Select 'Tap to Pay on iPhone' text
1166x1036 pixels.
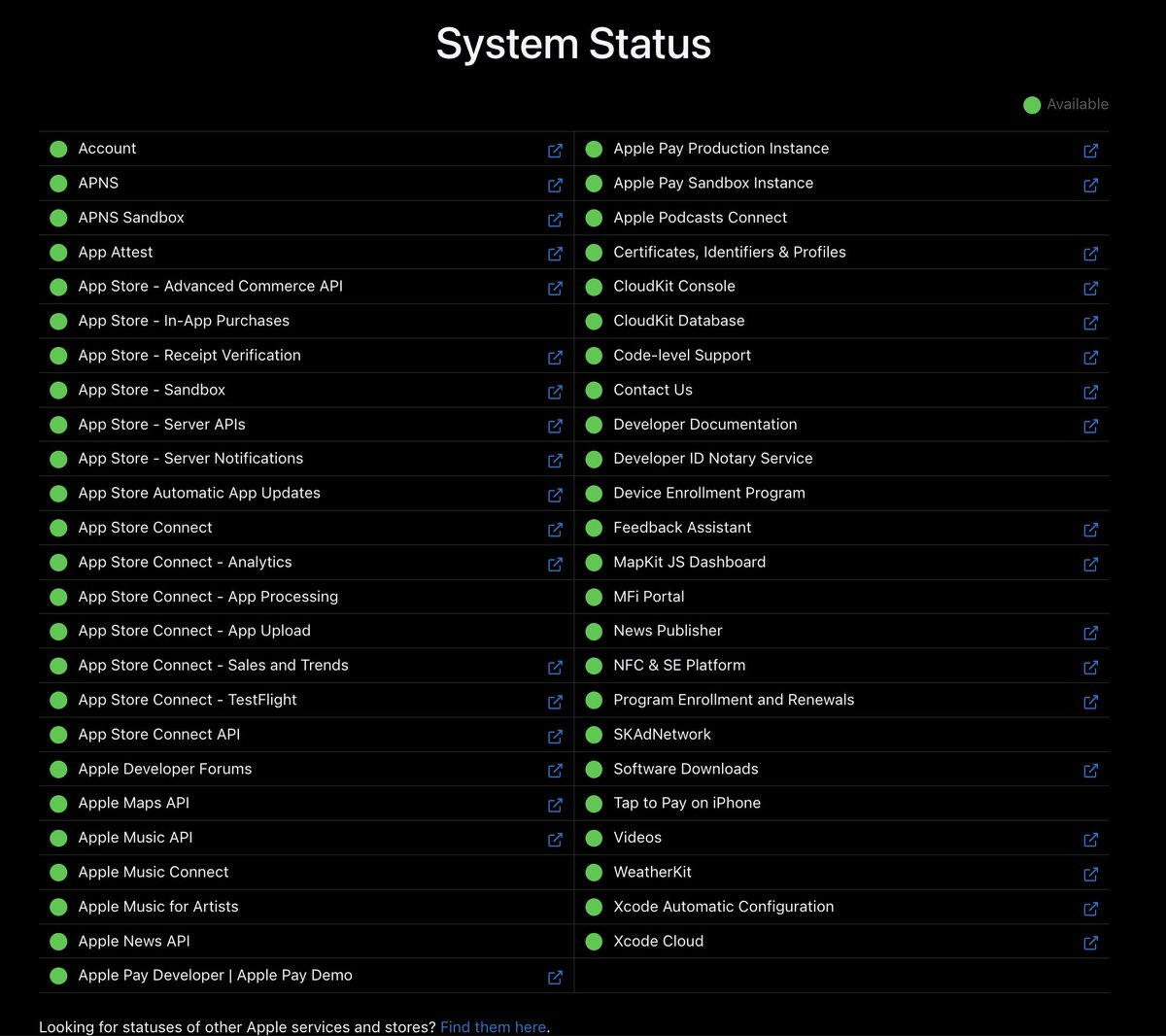[x=687, y=803]
